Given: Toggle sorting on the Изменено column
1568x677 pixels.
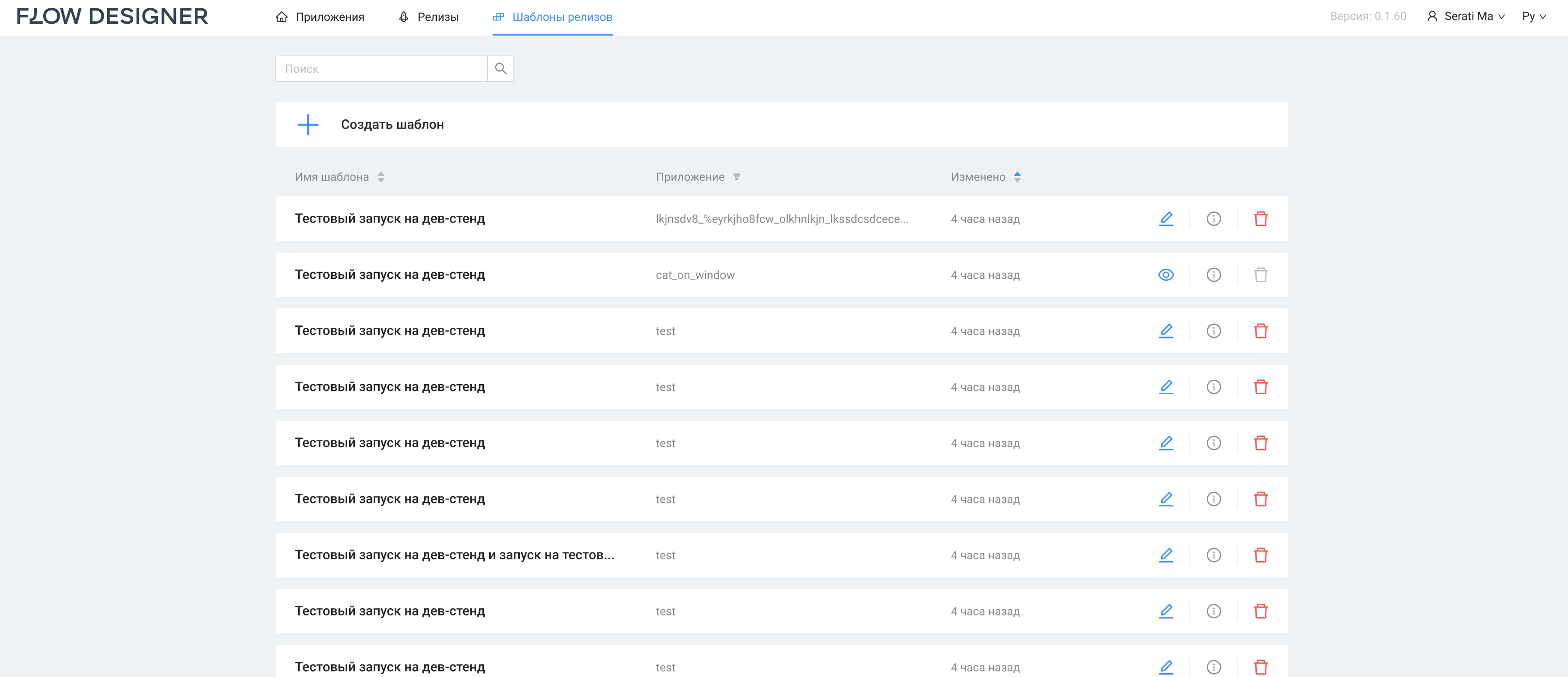Looking at the screenshot, I should 1017,177.
